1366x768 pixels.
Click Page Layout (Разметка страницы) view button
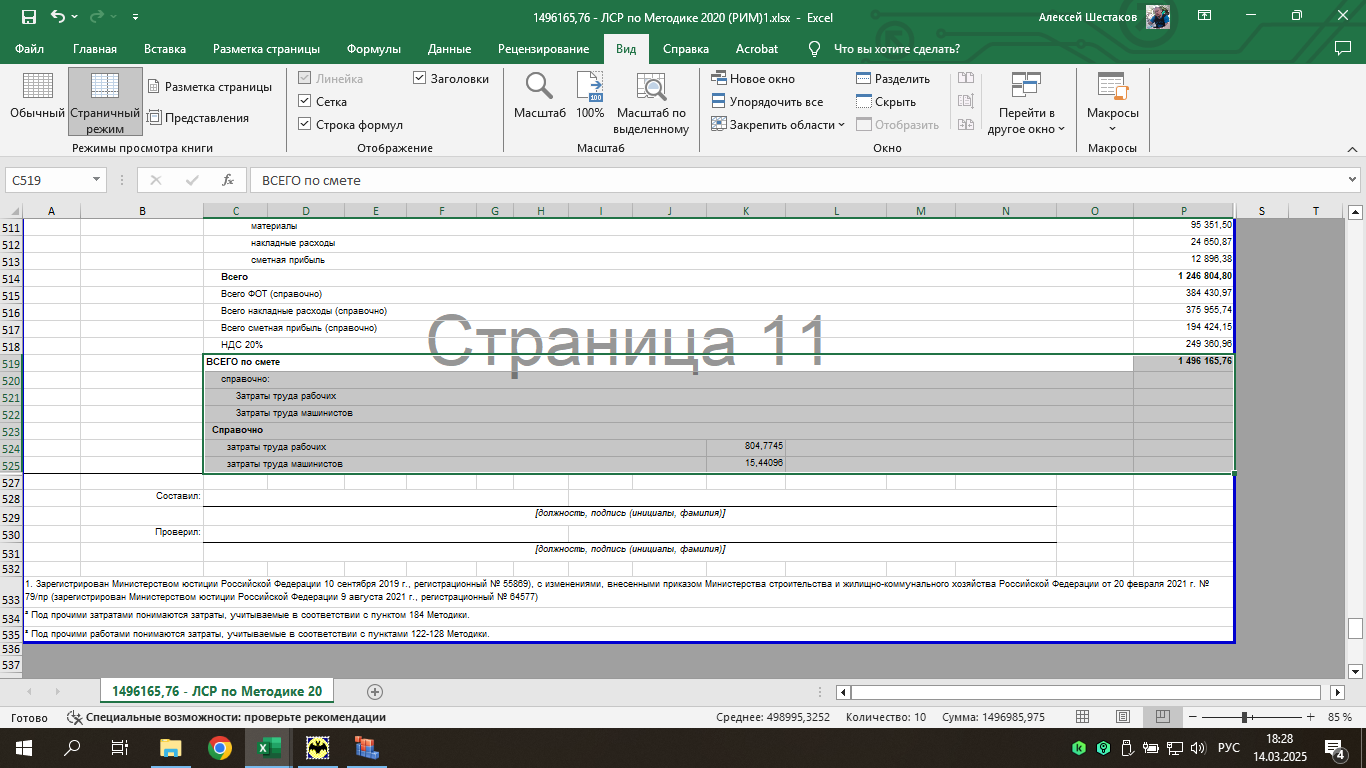(209, 87)
